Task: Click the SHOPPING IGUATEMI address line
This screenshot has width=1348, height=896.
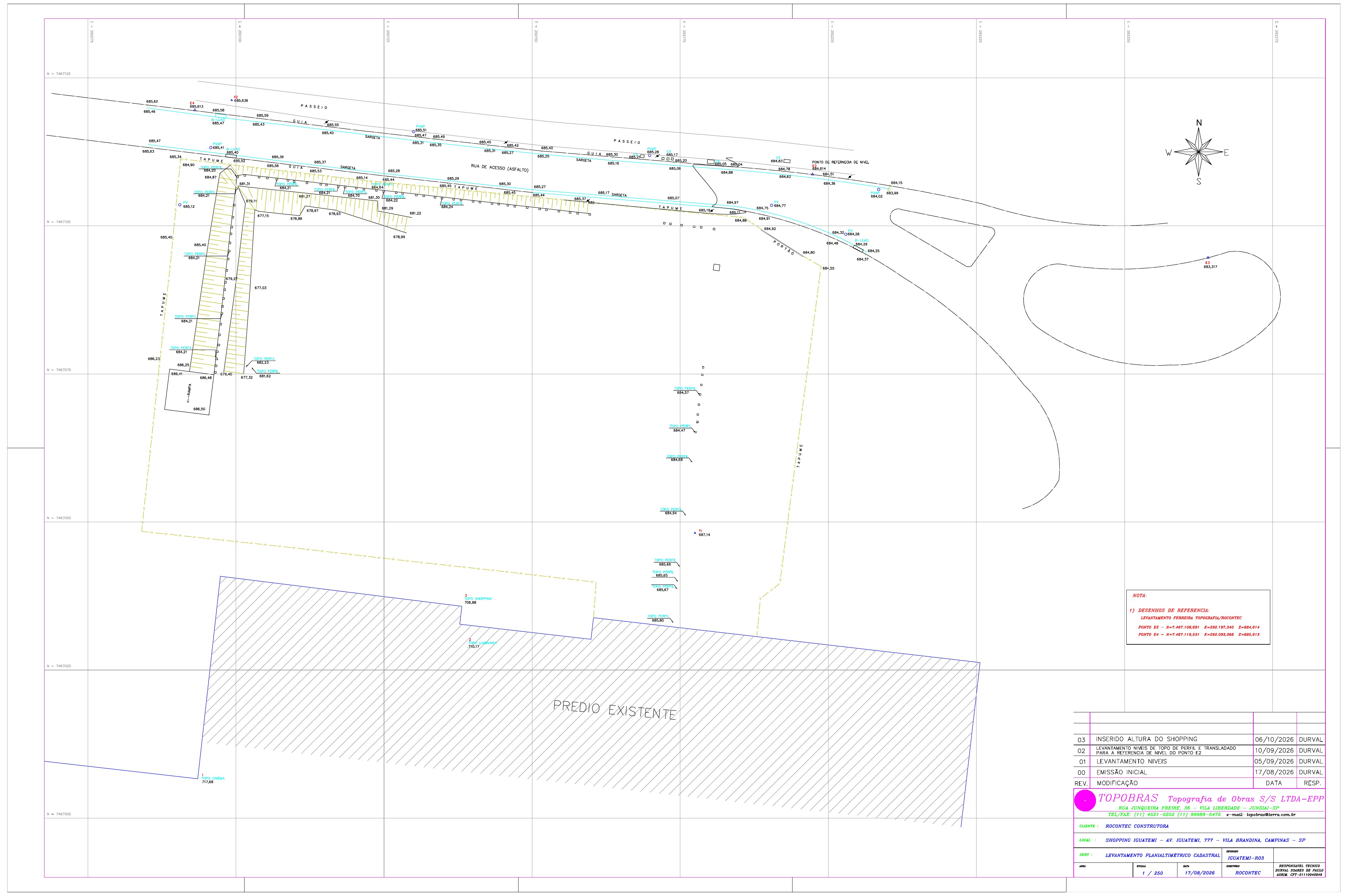Action: [x=1206, y=841]
